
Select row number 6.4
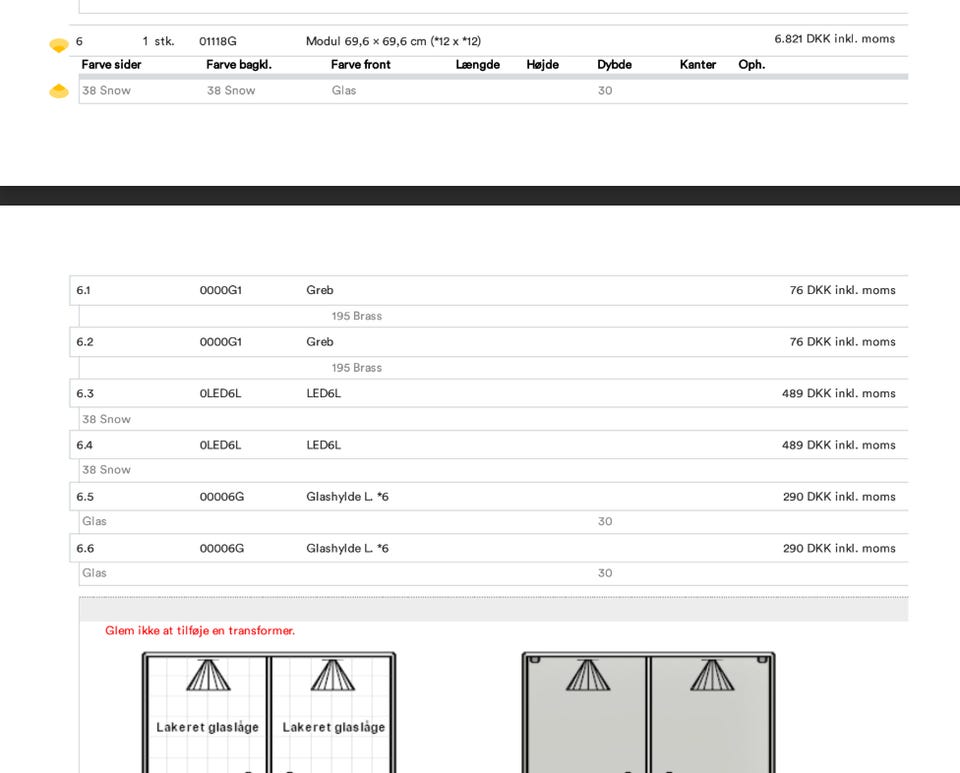(x=84, y=445)
